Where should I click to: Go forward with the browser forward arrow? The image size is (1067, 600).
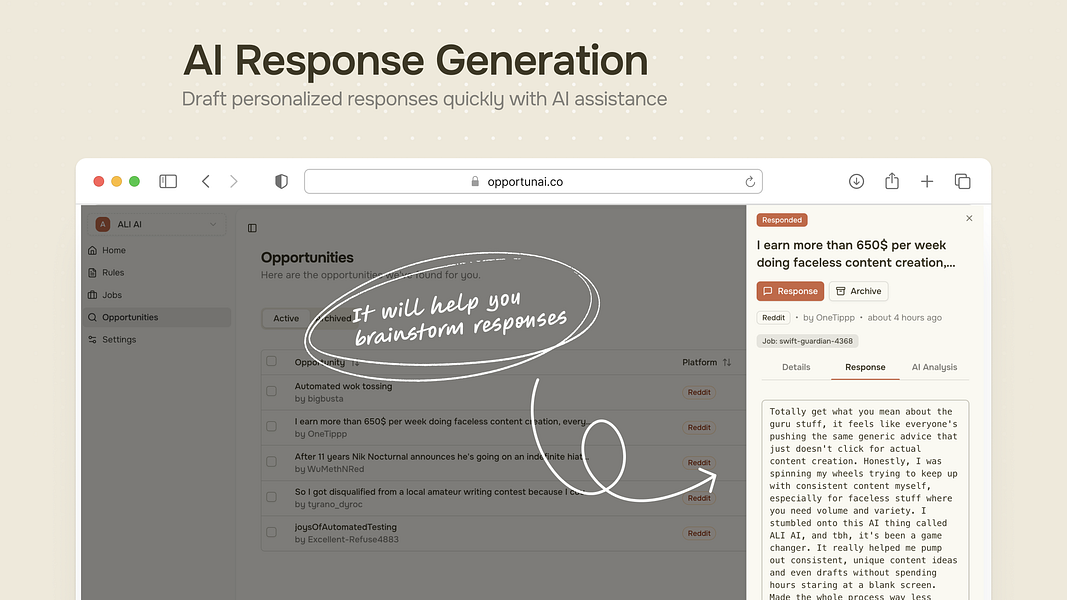coord(233,181)
